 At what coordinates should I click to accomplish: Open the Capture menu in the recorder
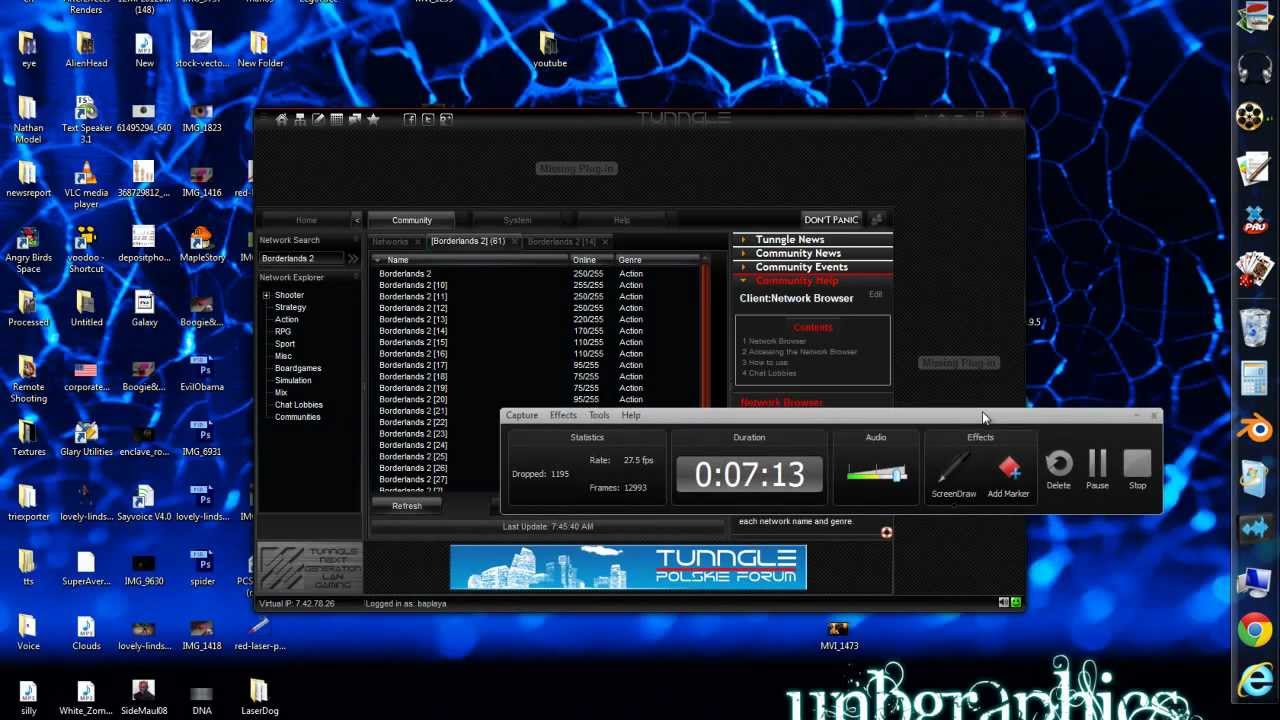click(x=521, y=415)
